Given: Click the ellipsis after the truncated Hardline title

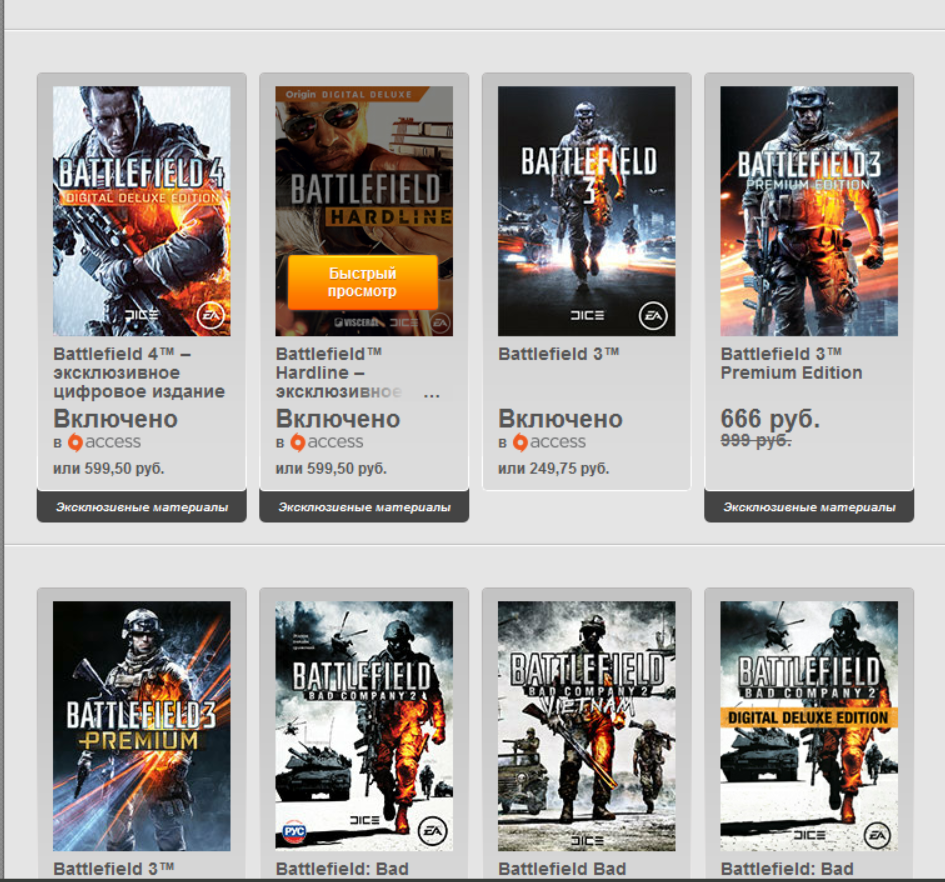Looking at the screenshot, I should pyautogui.click(x=432, y=395).
